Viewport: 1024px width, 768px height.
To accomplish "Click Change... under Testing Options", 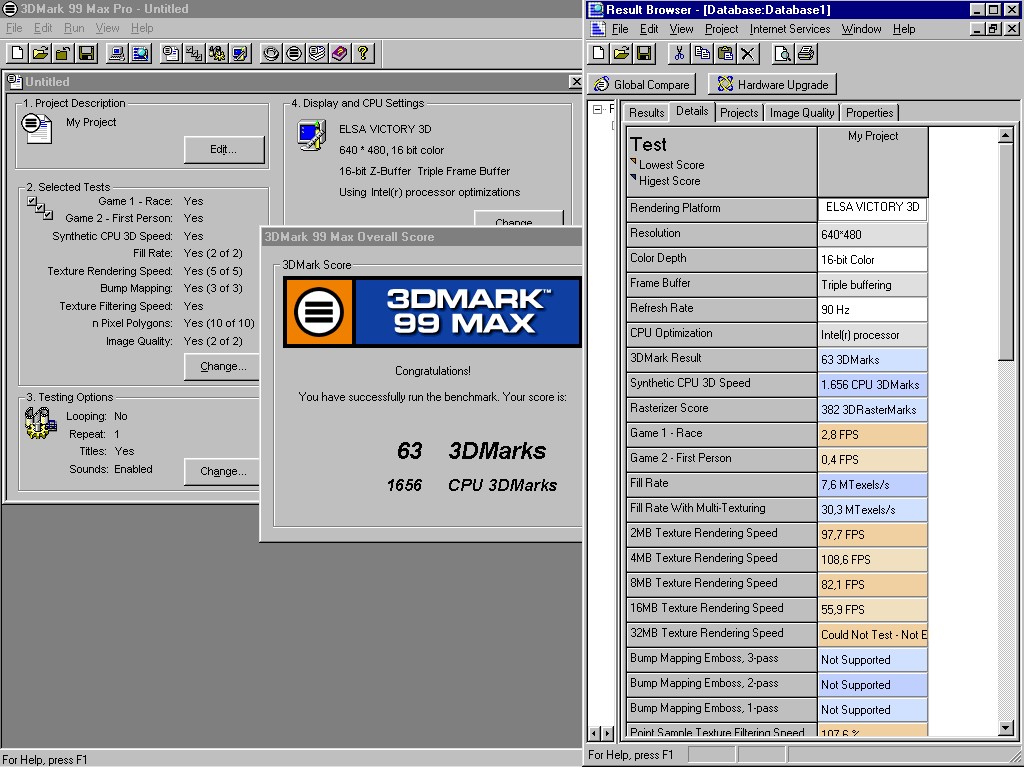I will (x=222, y=472).
